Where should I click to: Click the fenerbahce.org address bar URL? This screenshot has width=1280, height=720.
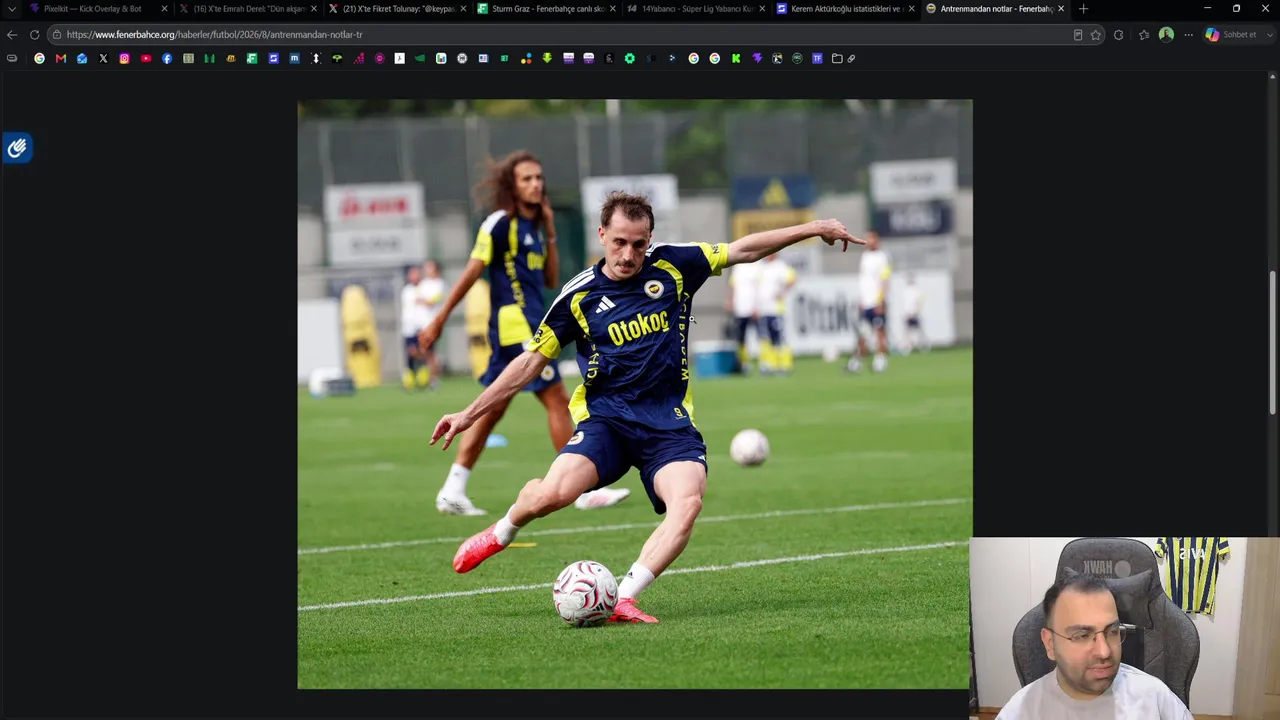pyautogui.click(x=214, y=35)
